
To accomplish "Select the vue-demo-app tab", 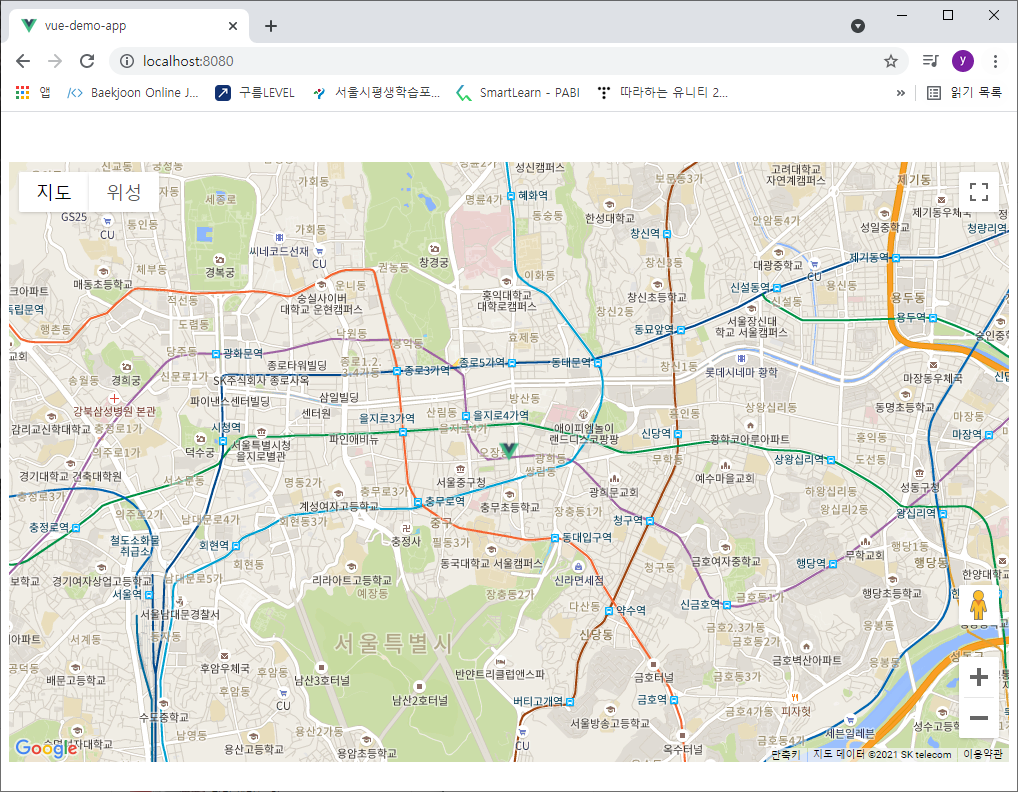I will coord(129,26).
